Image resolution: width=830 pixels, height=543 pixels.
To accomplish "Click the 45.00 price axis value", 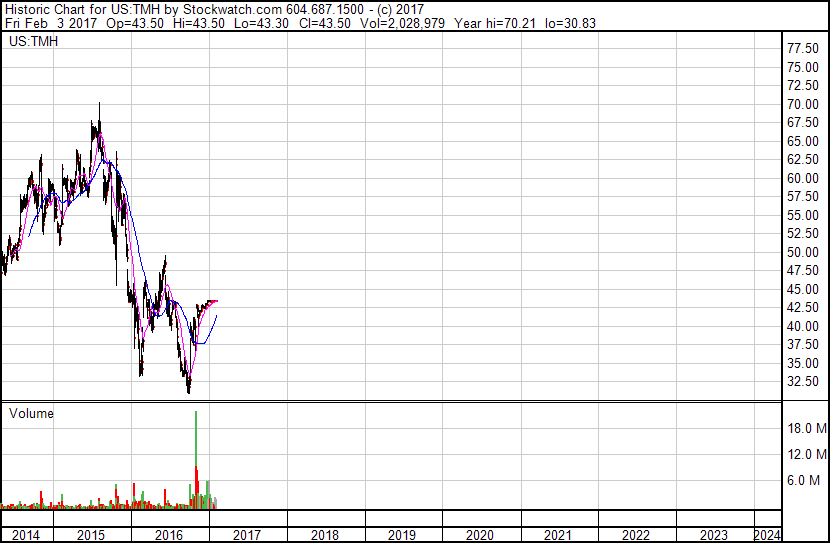I will (803, 289).
